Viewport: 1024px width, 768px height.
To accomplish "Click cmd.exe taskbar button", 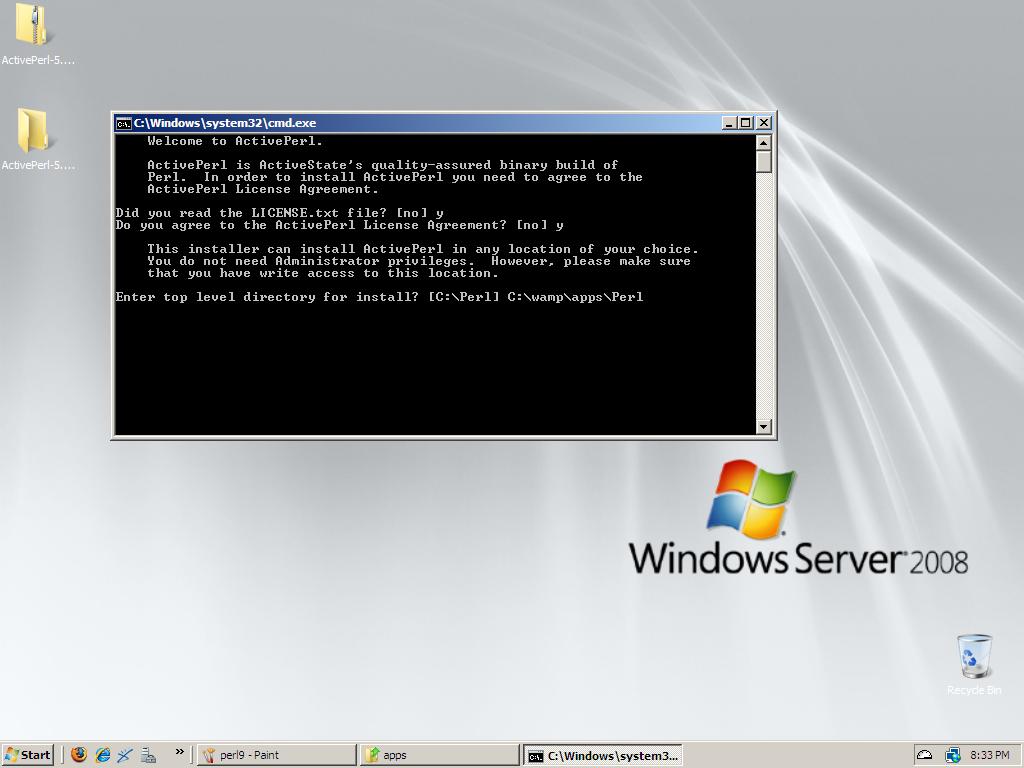I will [603, 755].
